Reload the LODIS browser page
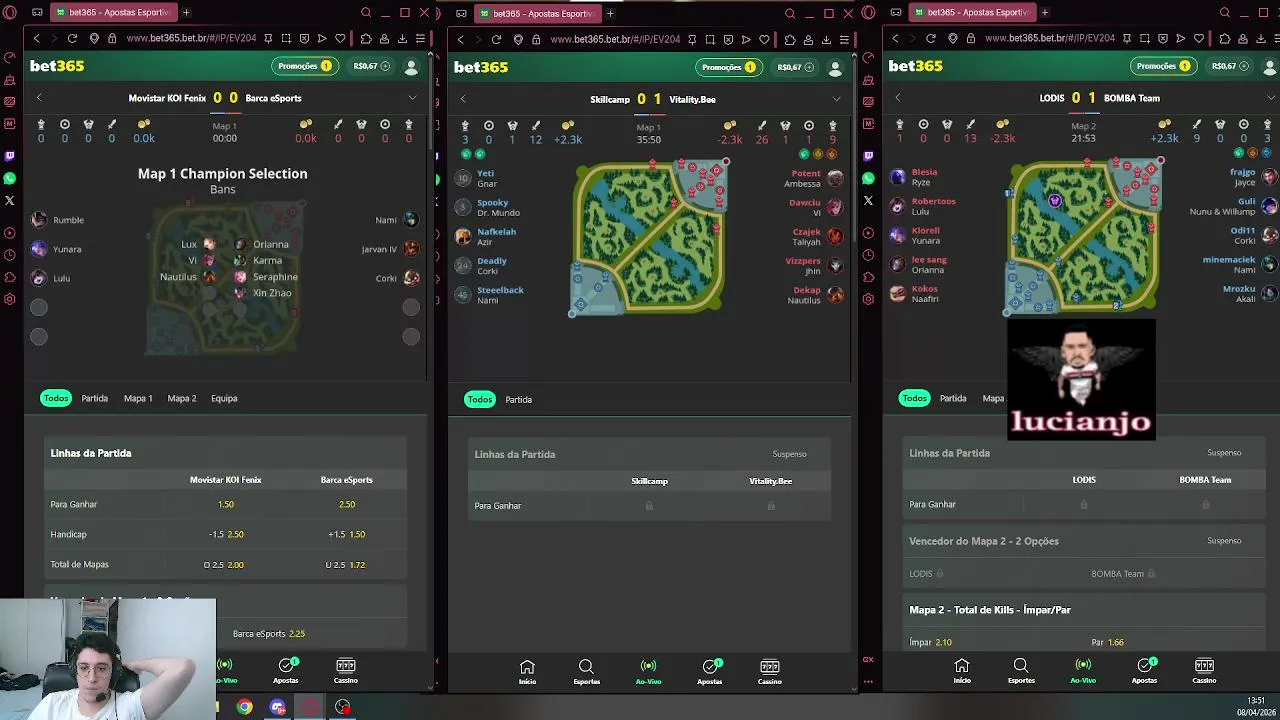This screenshot has width=1280, height=720. click(x=931, y=38)
